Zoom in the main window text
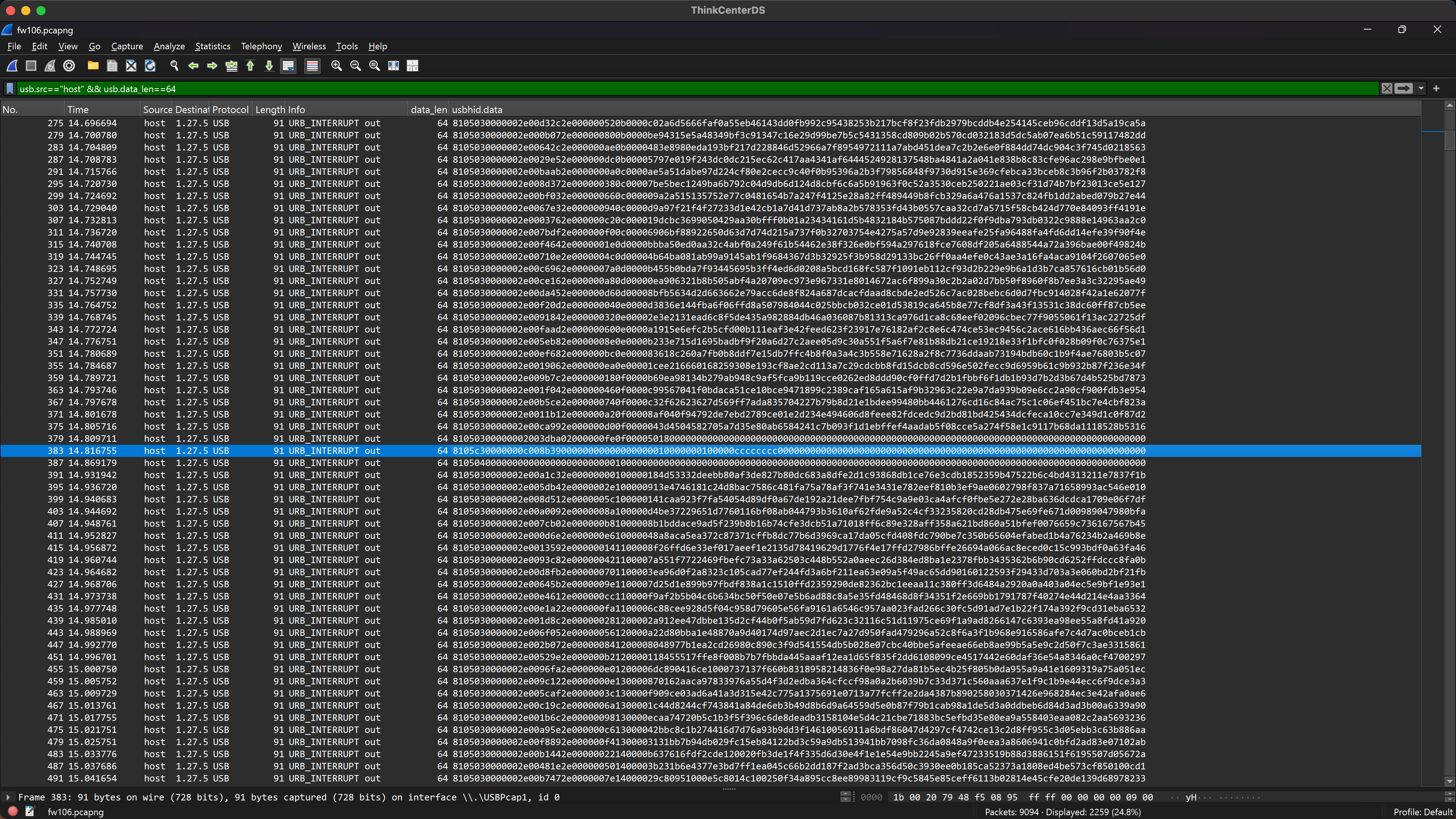Image resolution: width=1456 pixels, height=819 pixels. point(336,66)
